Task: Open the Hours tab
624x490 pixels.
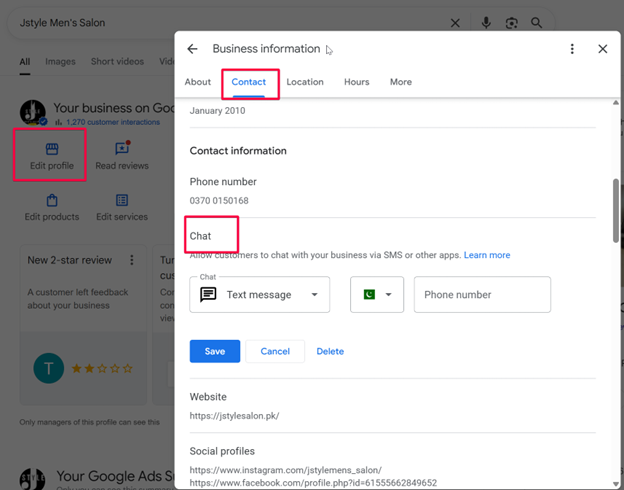Action: 357,82
